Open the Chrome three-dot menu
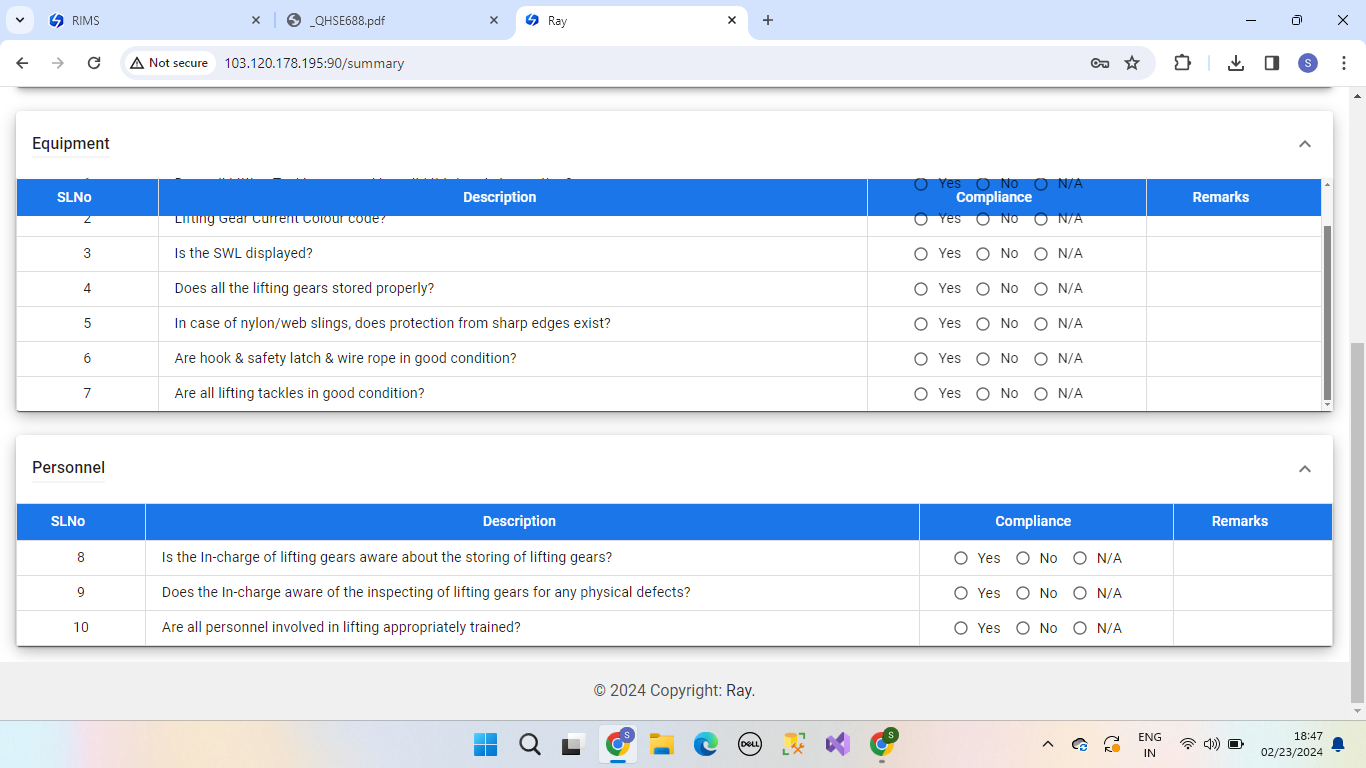This screenshot has width=1366, height=768. tap(1344, 63)
